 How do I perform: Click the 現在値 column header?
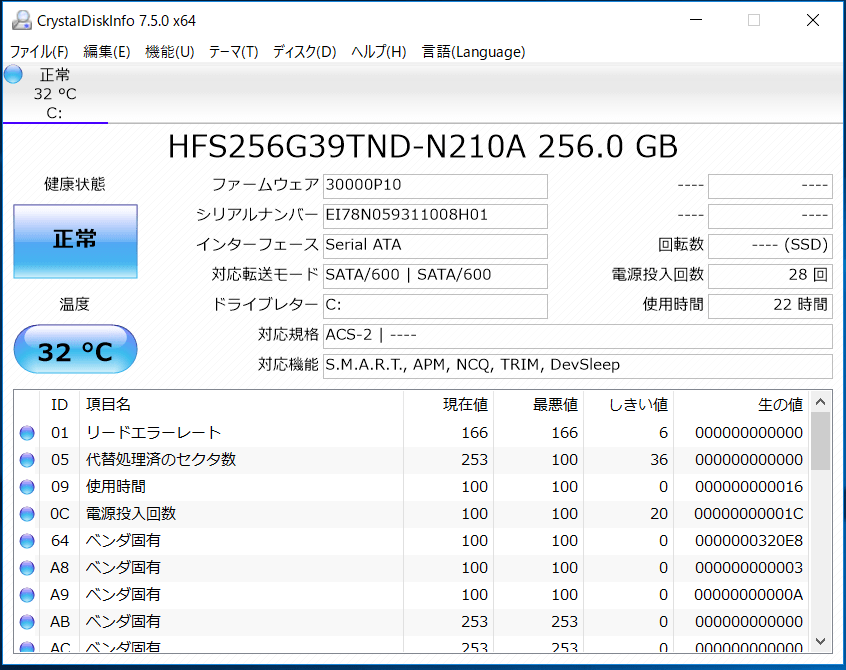tap(448, 405)
